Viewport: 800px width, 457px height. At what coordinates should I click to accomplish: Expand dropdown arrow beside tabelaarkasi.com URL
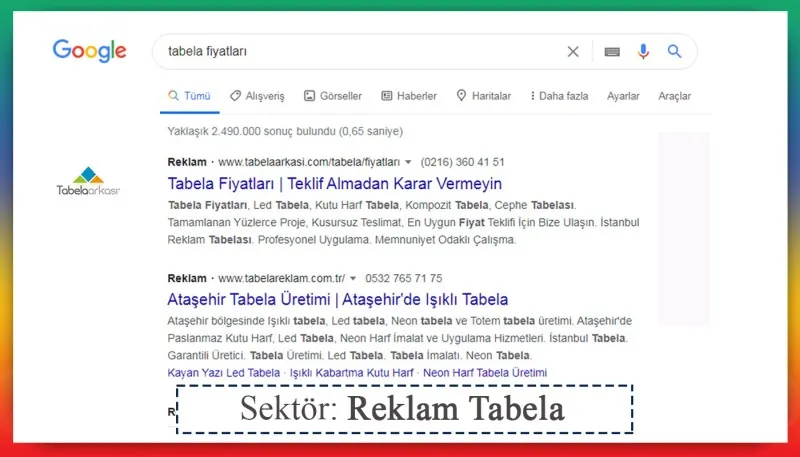point(408,162)
